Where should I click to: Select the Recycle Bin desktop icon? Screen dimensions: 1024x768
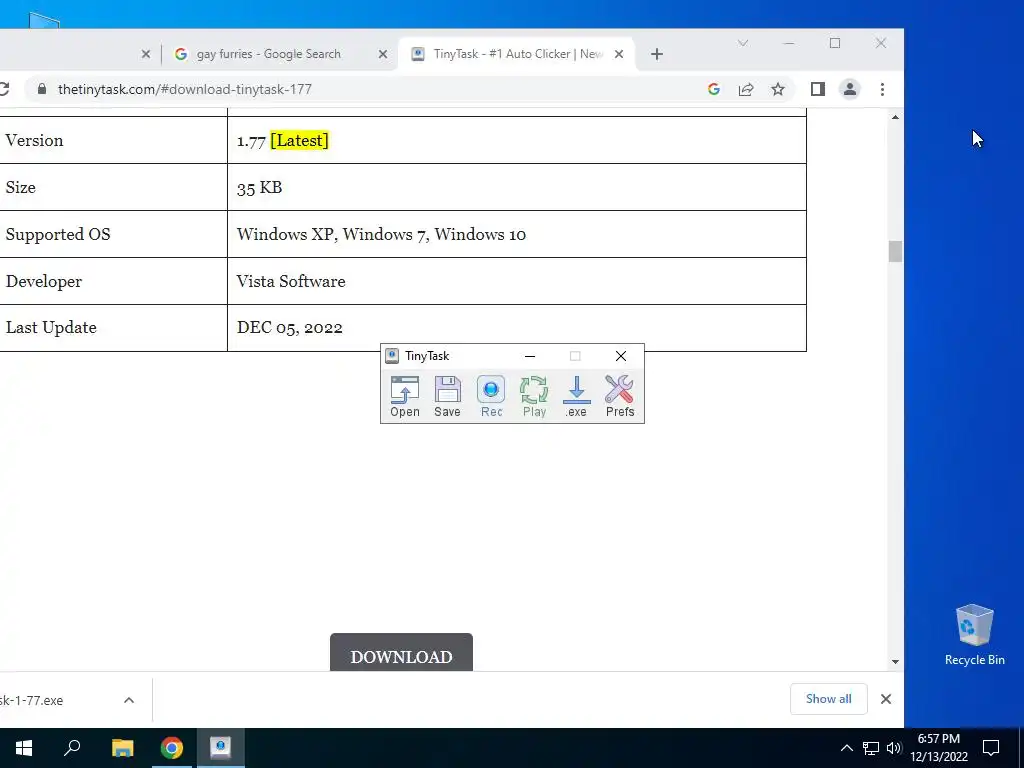point(974,635)
